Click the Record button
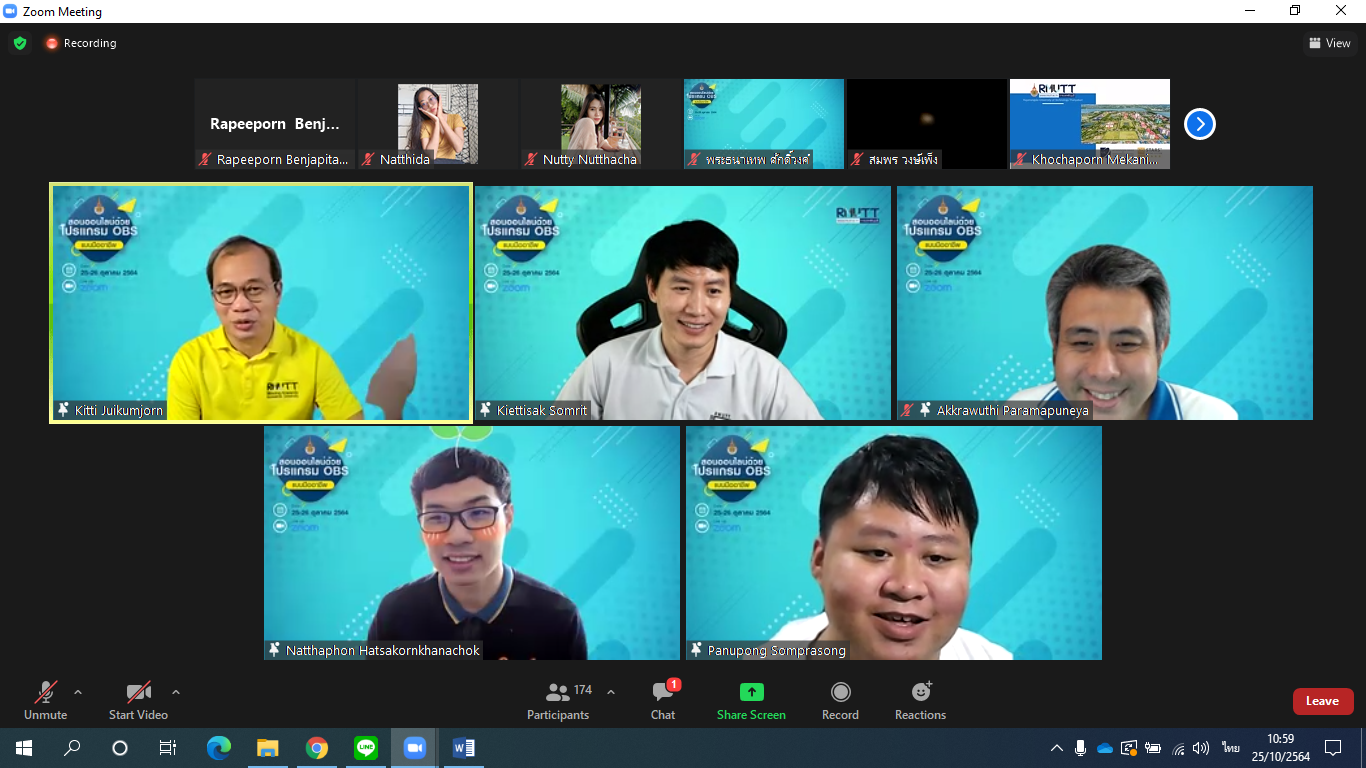1366x768 pixels. pos(840,700)
